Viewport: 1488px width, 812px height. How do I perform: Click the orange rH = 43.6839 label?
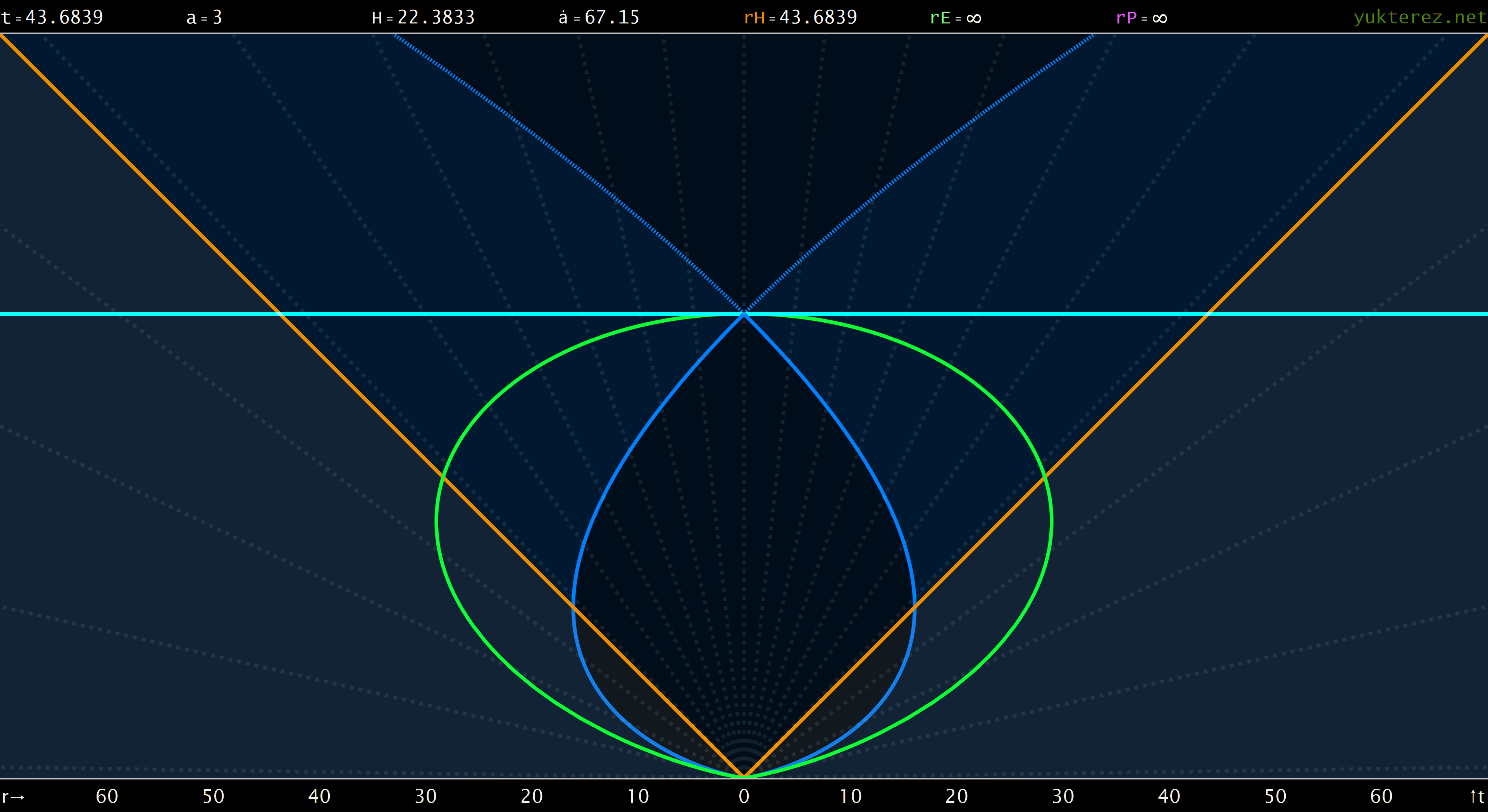[801, 17]
